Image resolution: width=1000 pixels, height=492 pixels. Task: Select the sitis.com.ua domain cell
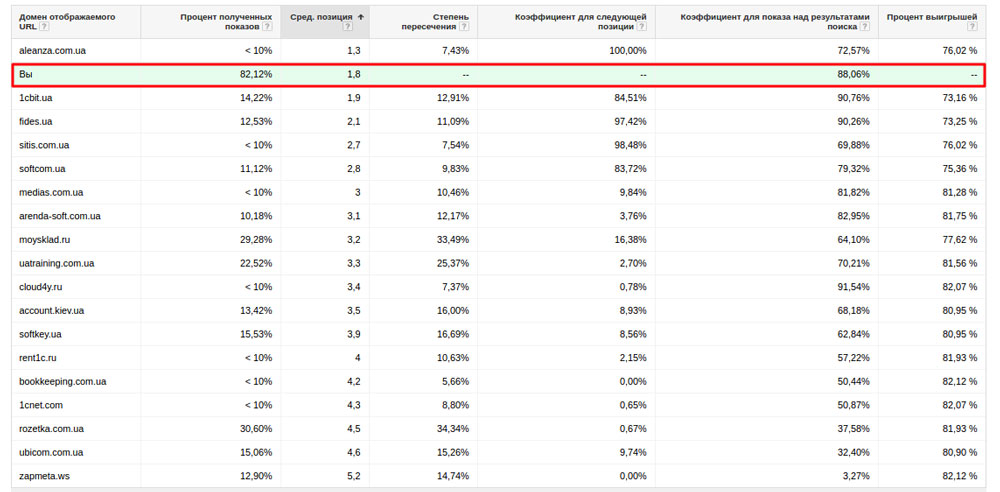pos(44,145)
